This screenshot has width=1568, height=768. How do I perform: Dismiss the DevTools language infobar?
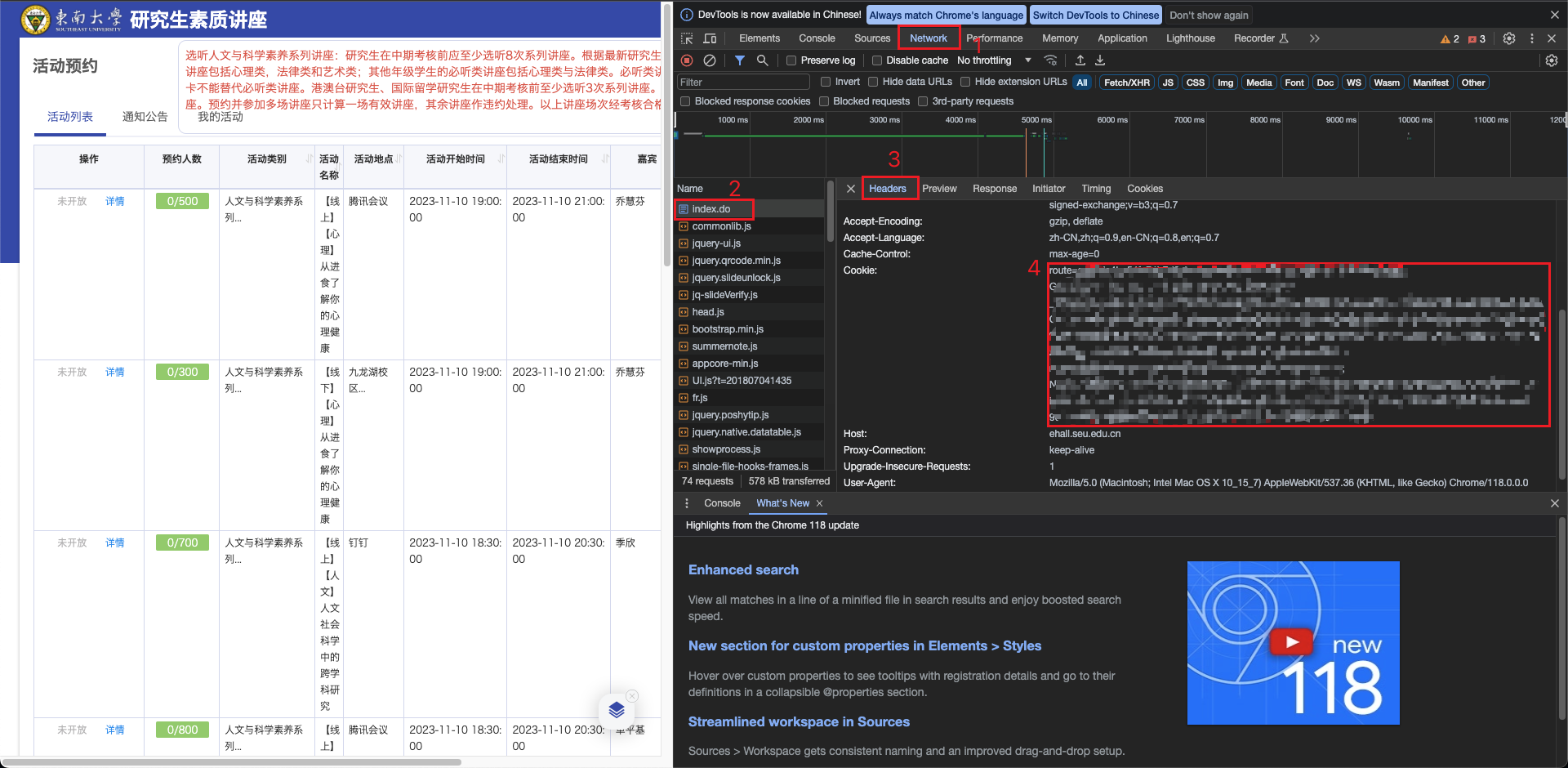[1555, 15]
